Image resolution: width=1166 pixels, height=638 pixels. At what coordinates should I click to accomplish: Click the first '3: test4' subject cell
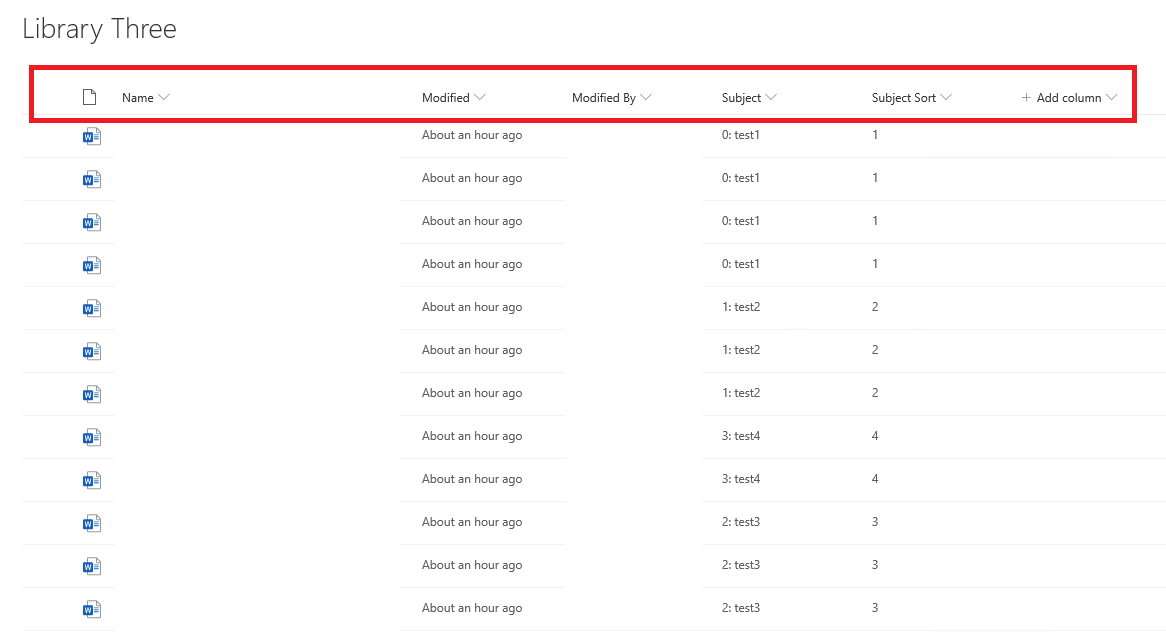[x=741, y=436]
